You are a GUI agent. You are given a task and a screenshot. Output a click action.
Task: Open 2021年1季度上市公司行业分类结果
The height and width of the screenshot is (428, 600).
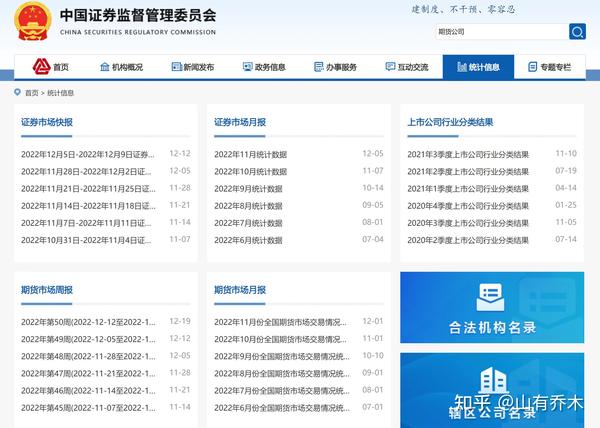(x=468, y=189)
